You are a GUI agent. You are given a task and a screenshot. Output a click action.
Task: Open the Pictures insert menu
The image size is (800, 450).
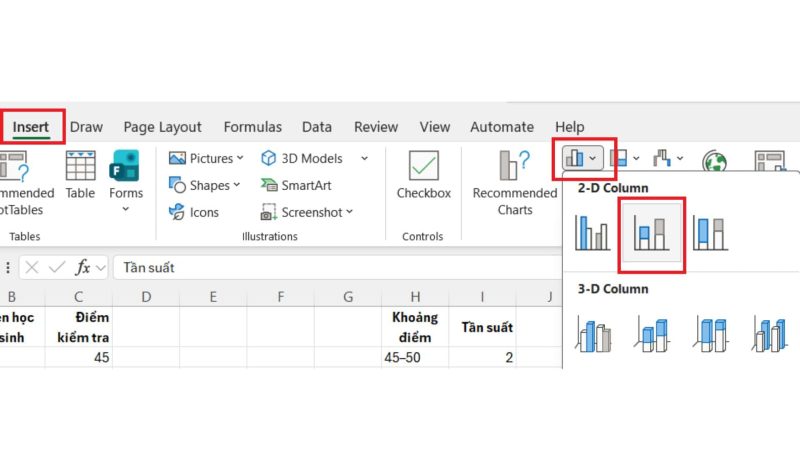click(x=206, y=159)
